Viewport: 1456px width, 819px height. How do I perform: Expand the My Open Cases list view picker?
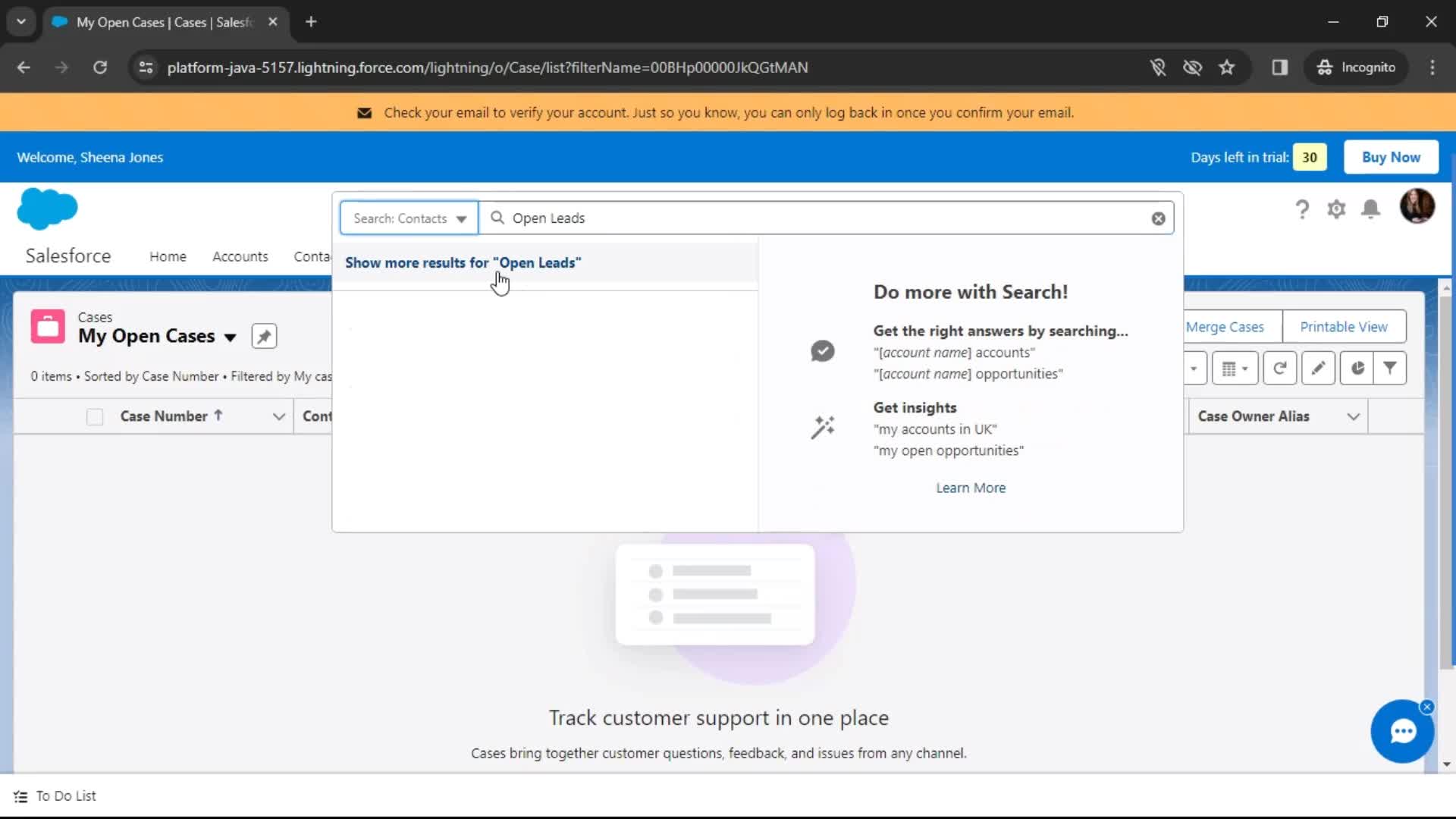pos(231,337)
